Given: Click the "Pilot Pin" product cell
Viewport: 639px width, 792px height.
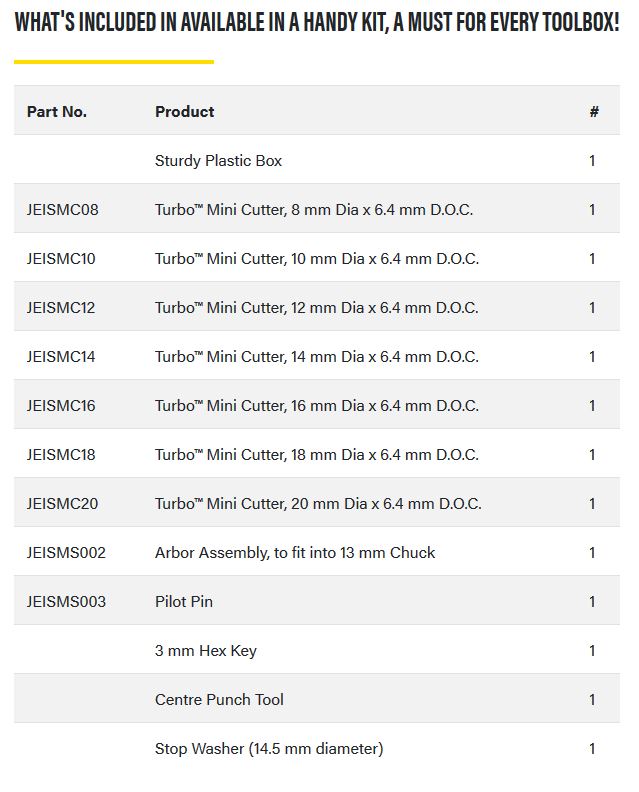Looking at the screenshot, I should click(x=184, y=602).
